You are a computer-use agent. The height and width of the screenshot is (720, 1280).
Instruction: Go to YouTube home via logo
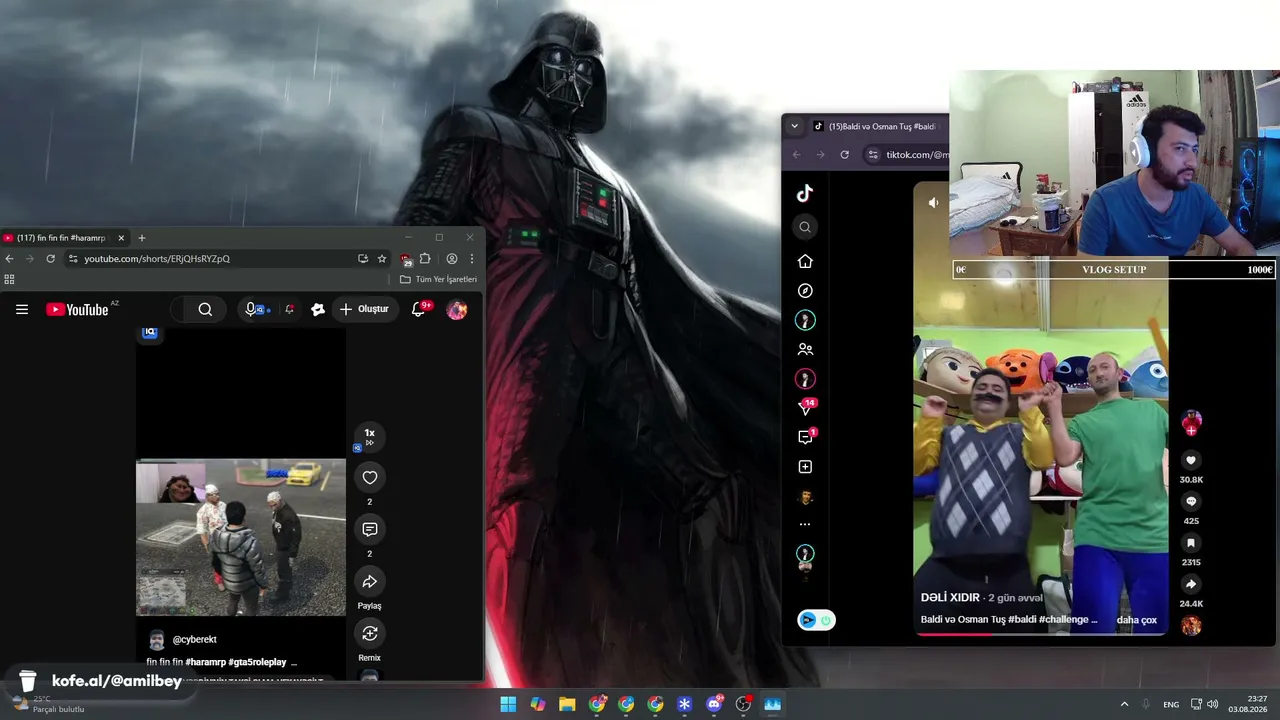77,310
